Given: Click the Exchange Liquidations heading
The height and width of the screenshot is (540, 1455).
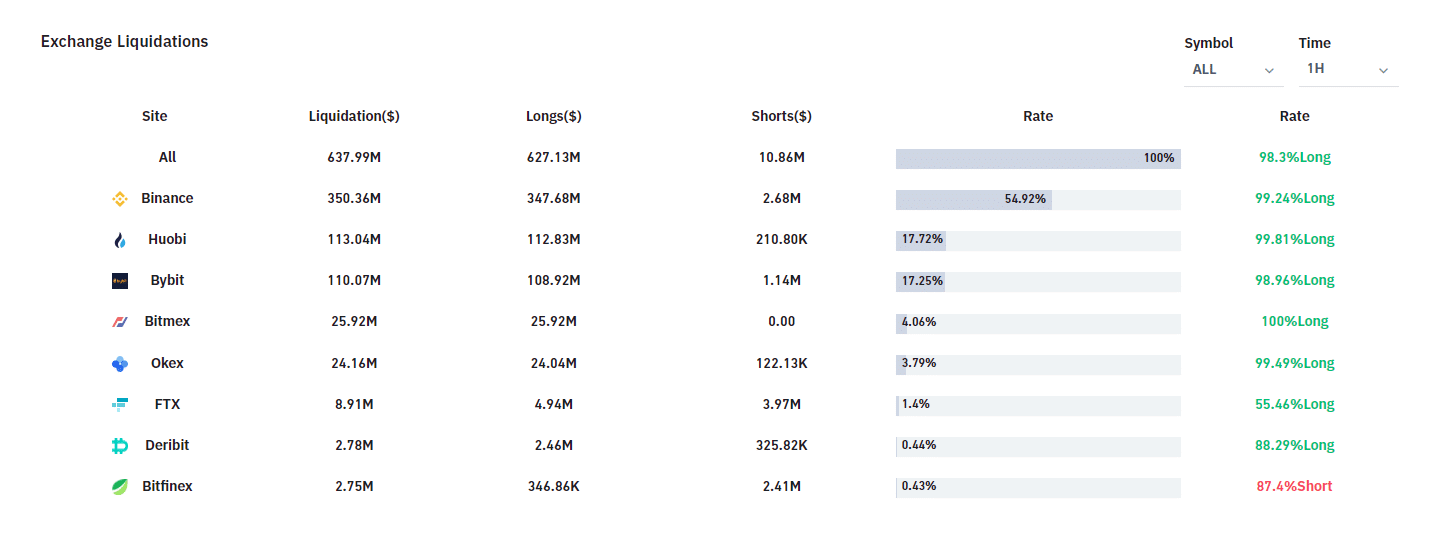Looking at the screenshot, I should 124,42.
